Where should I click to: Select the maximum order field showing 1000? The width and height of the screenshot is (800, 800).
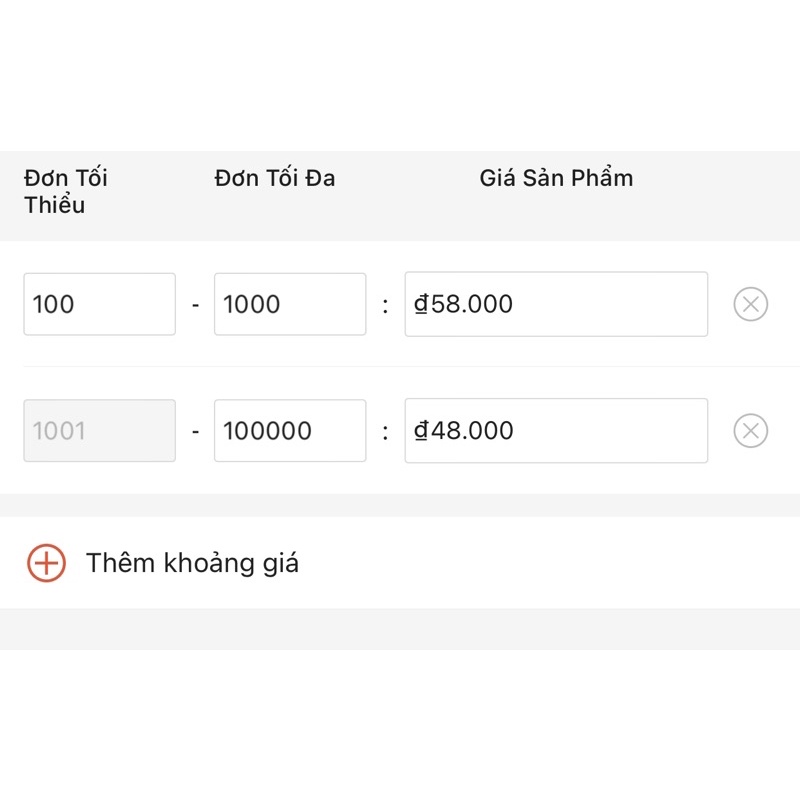pyautogui.click(x=289, y=304)
